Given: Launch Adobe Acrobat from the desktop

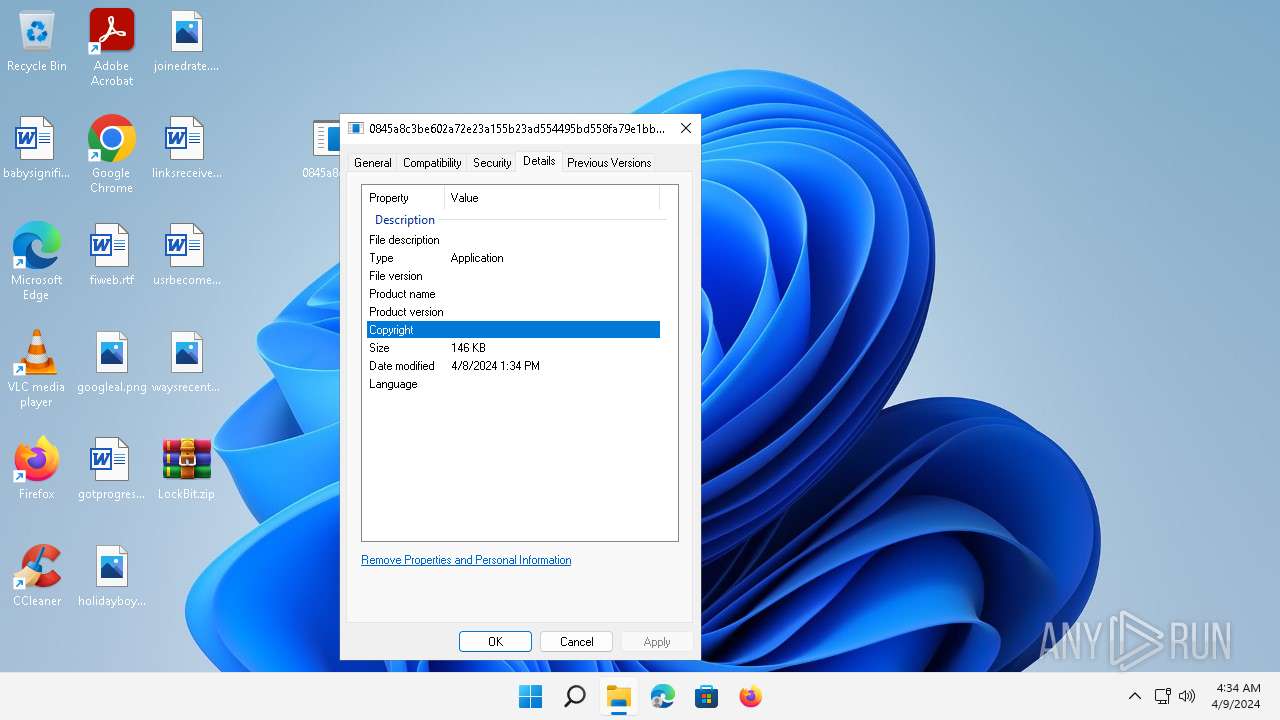Looking at the screenshot, I should tap(112, 47).
